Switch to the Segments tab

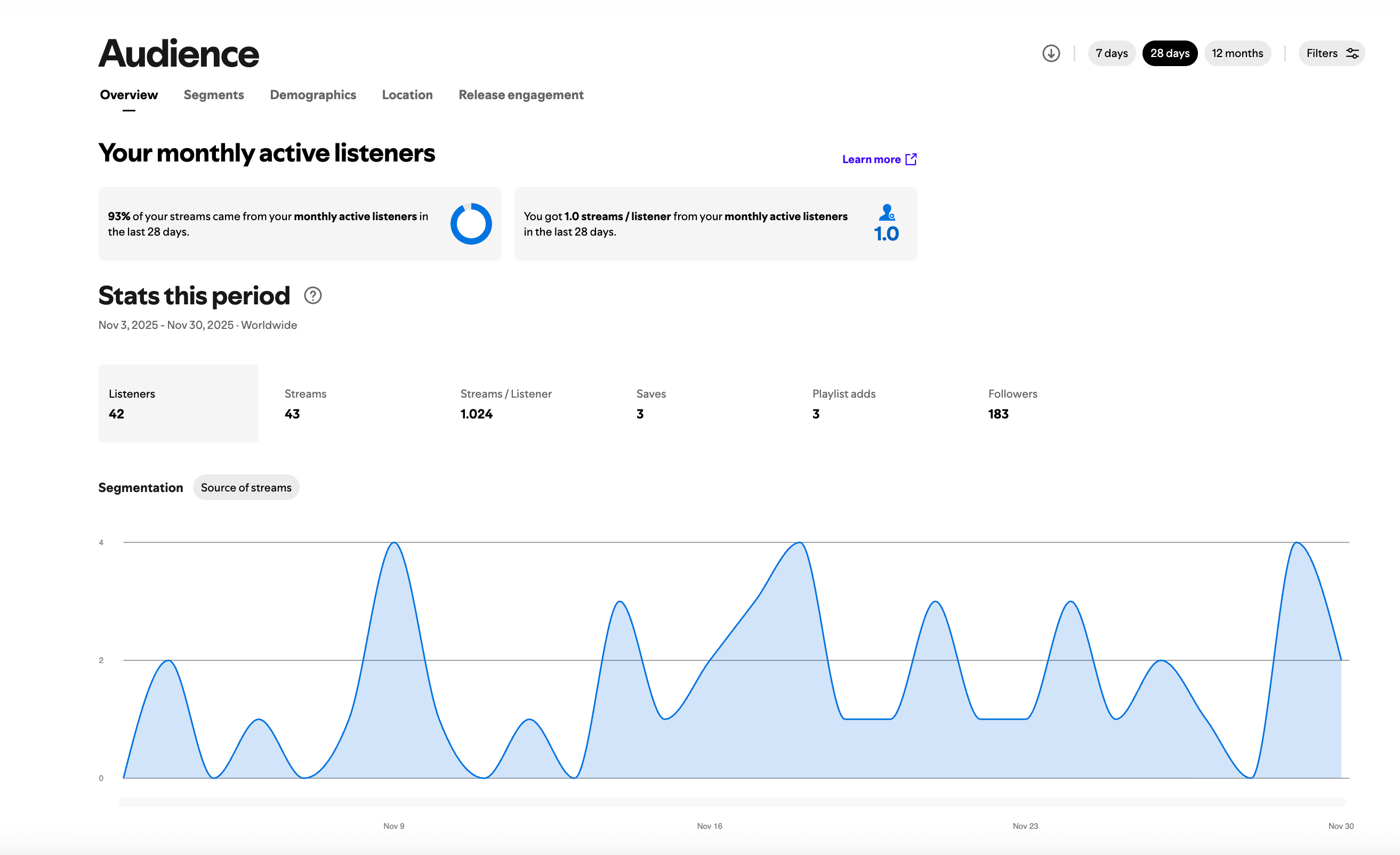point(214,95)
